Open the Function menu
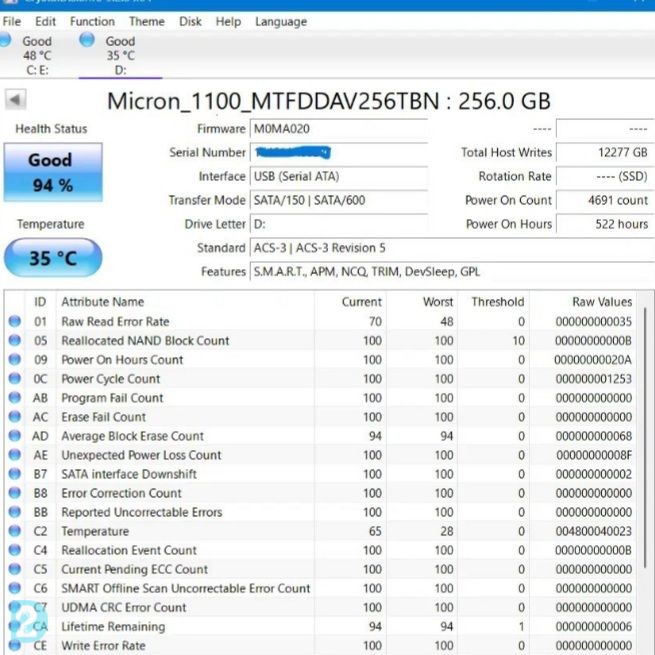The image size is (655, 655). coord(92,21)
